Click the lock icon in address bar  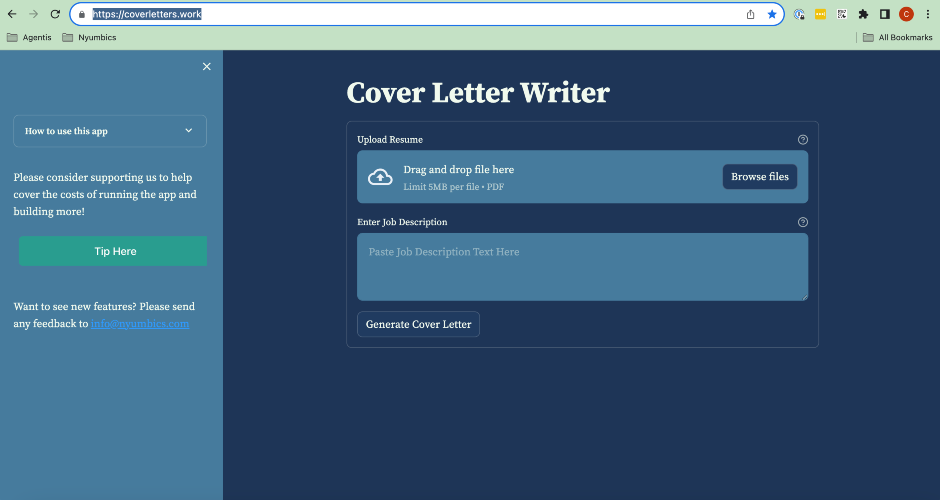82,14
